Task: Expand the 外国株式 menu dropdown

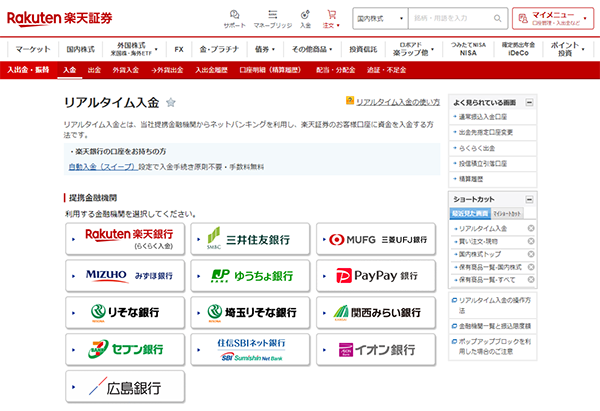Action: [134, 49]
